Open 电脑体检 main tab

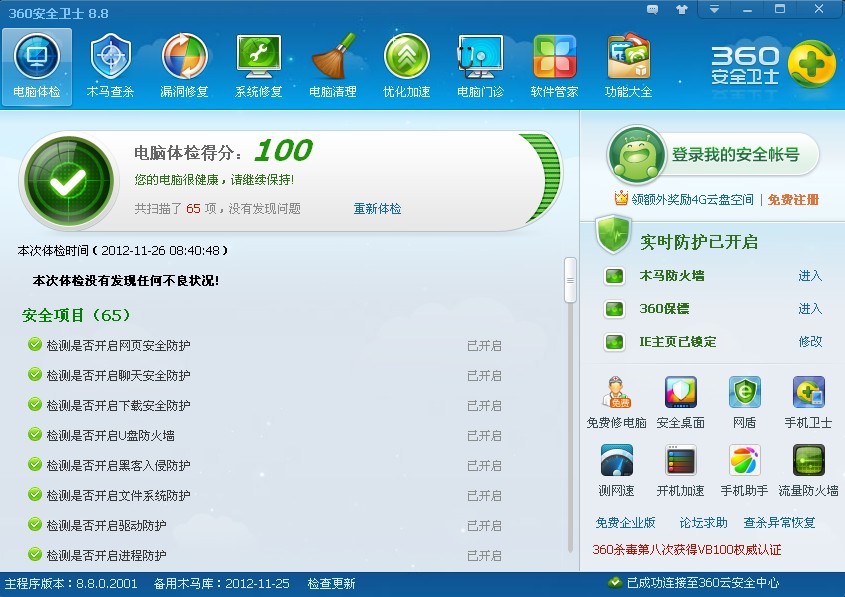[x=37, y=67]
